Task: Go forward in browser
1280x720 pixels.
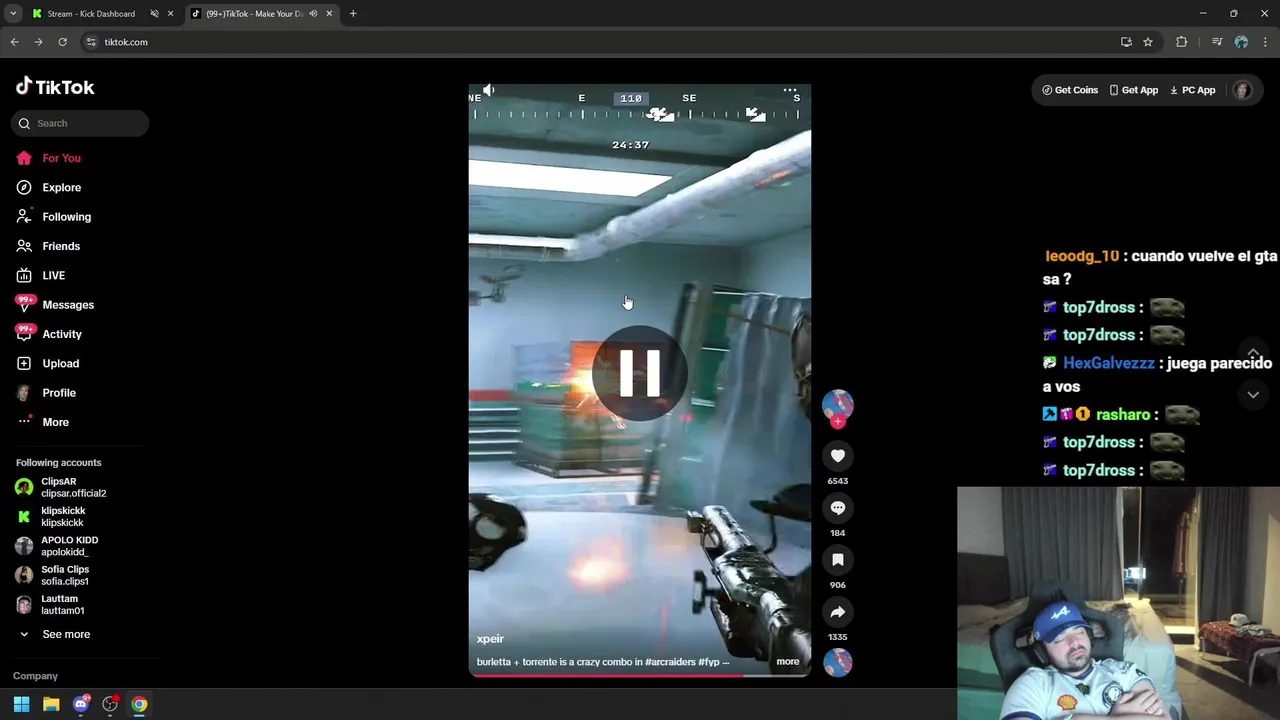Action: (38, 42)
